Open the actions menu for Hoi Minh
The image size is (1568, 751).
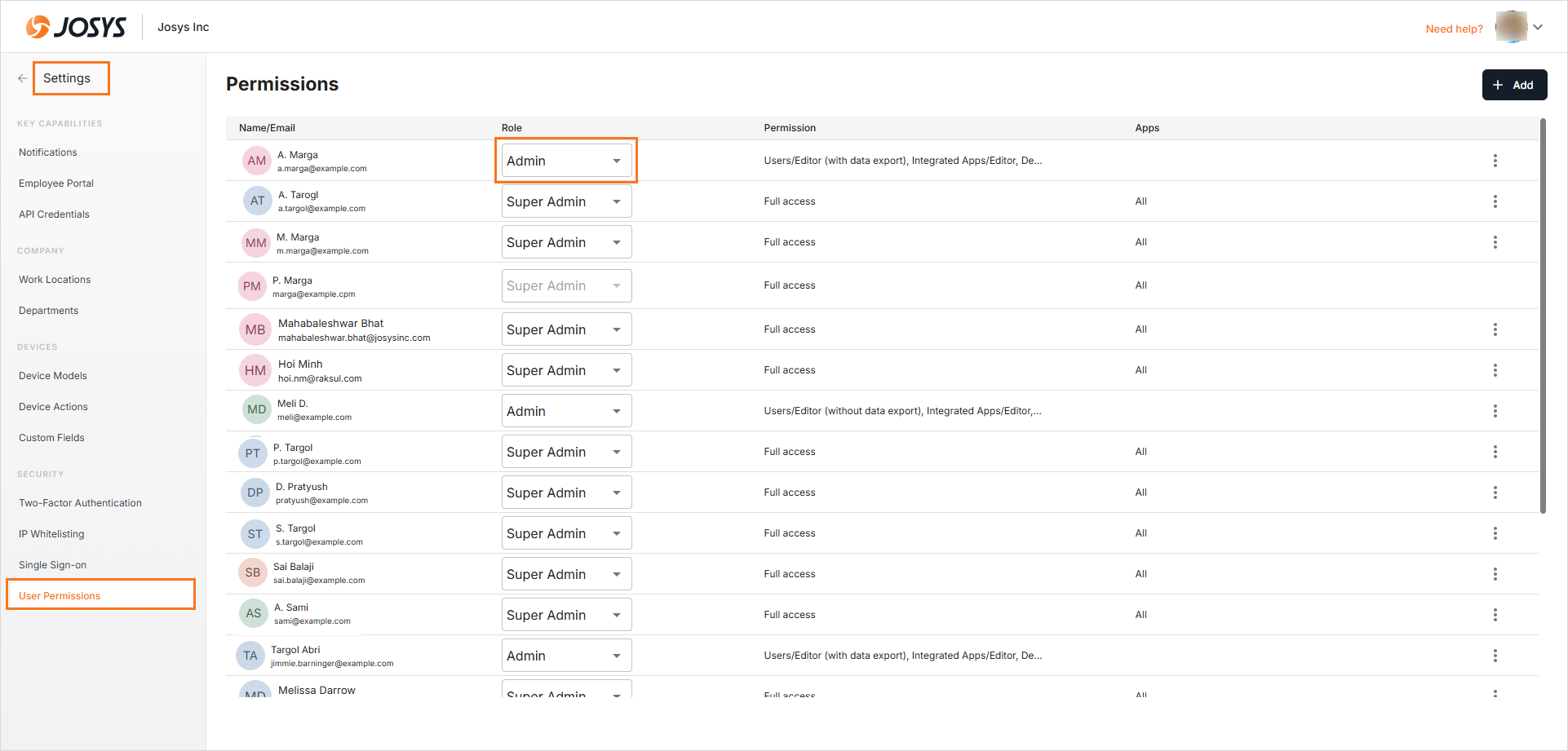[1495, 370]
